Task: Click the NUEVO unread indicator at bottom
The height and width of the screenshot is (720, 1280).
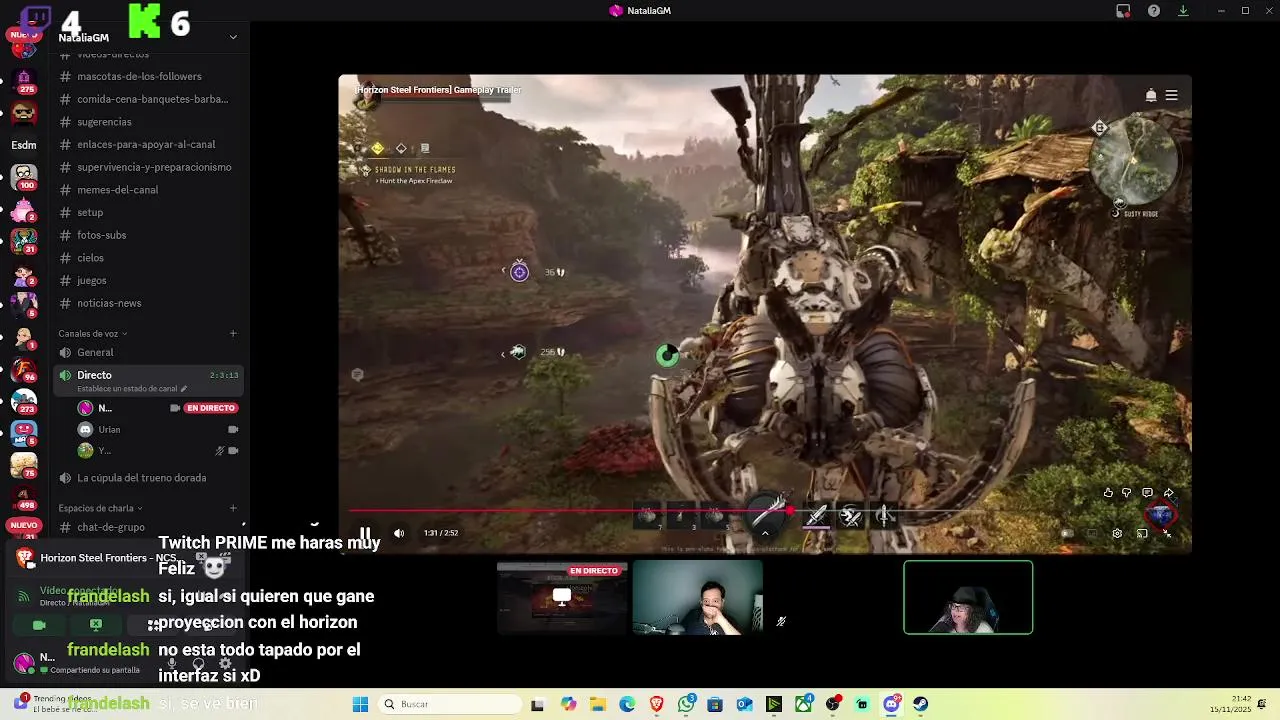Action: tap(24, 525)
